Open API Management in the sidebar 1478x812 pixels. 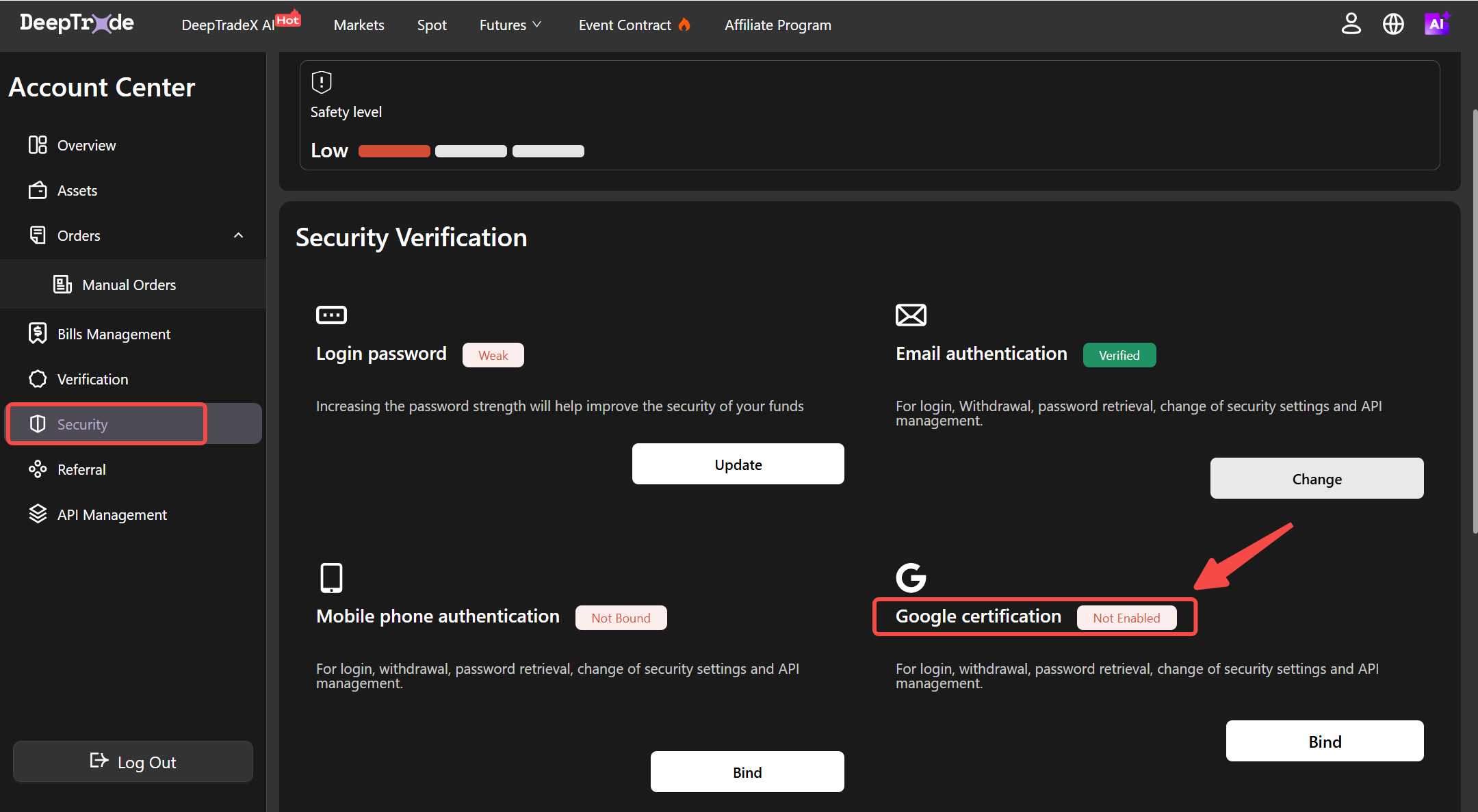pos(133,514)
